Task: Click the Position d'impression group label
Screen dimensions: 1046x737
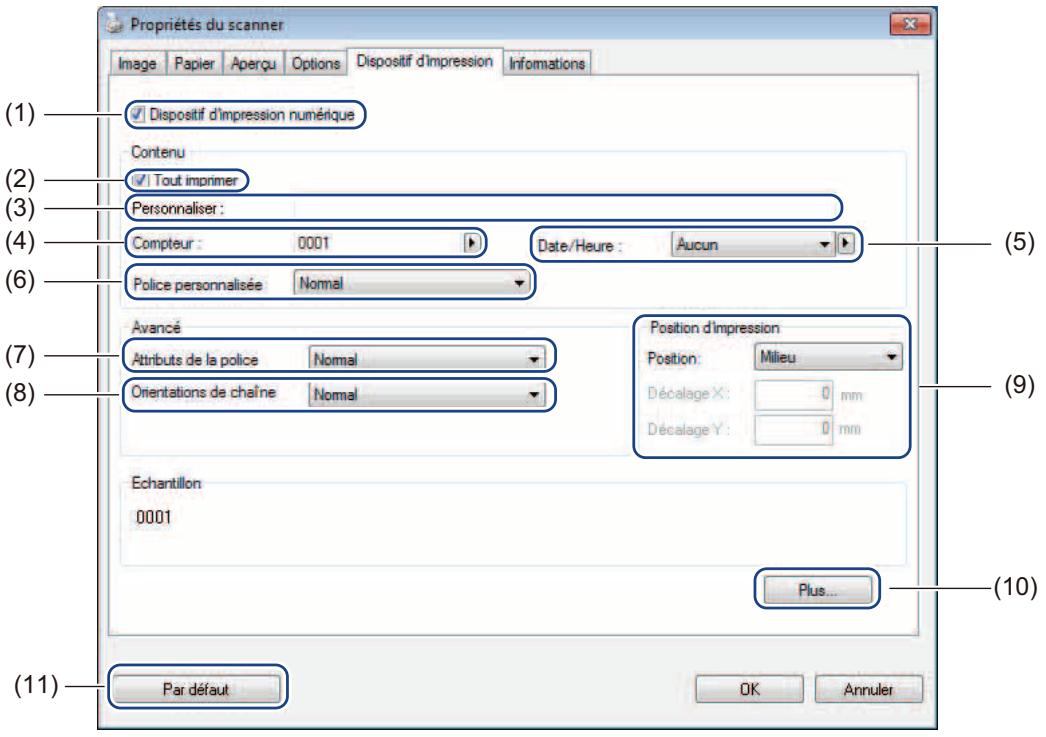Action: 714,327
